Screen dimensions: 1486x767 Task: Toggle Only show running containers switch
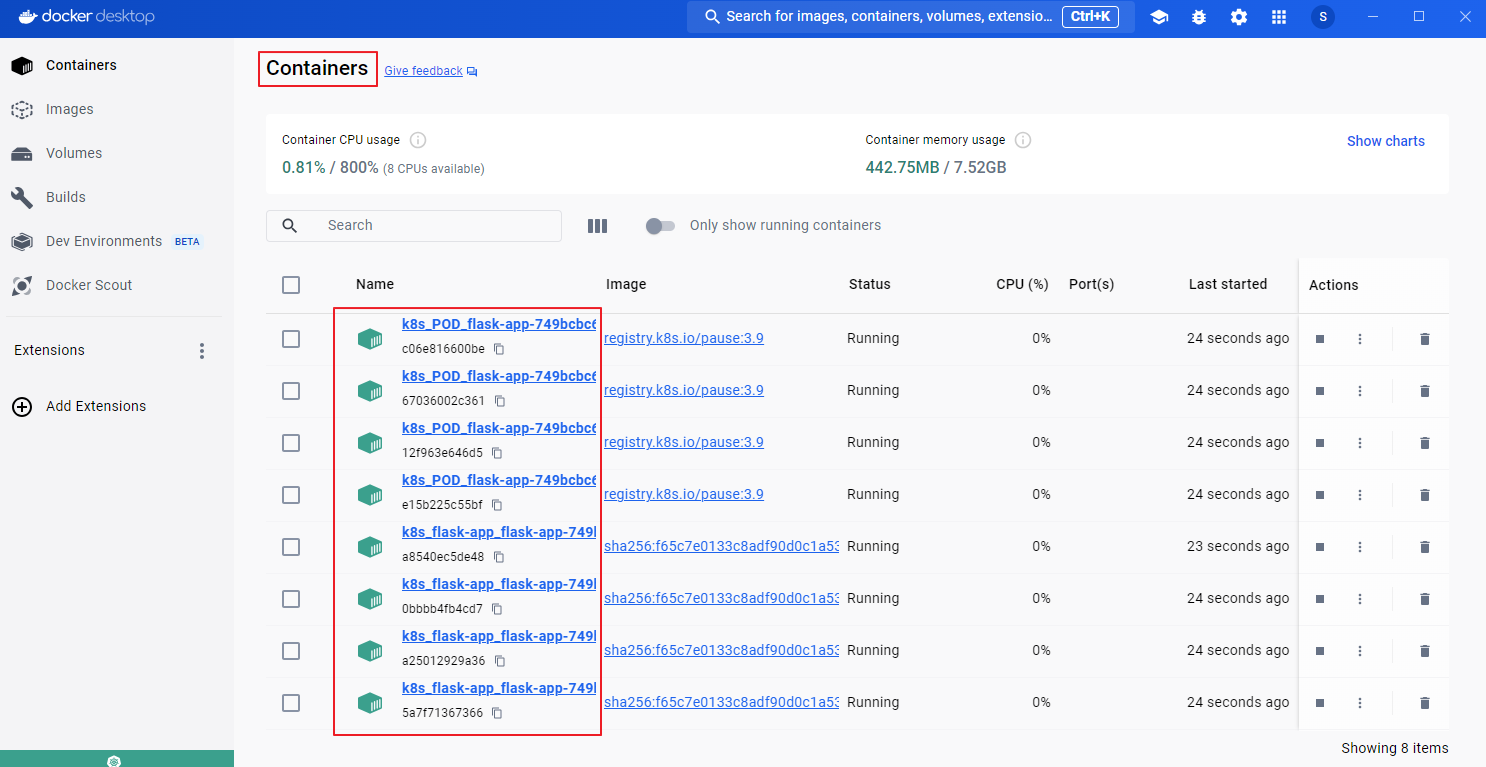(660, 226)
